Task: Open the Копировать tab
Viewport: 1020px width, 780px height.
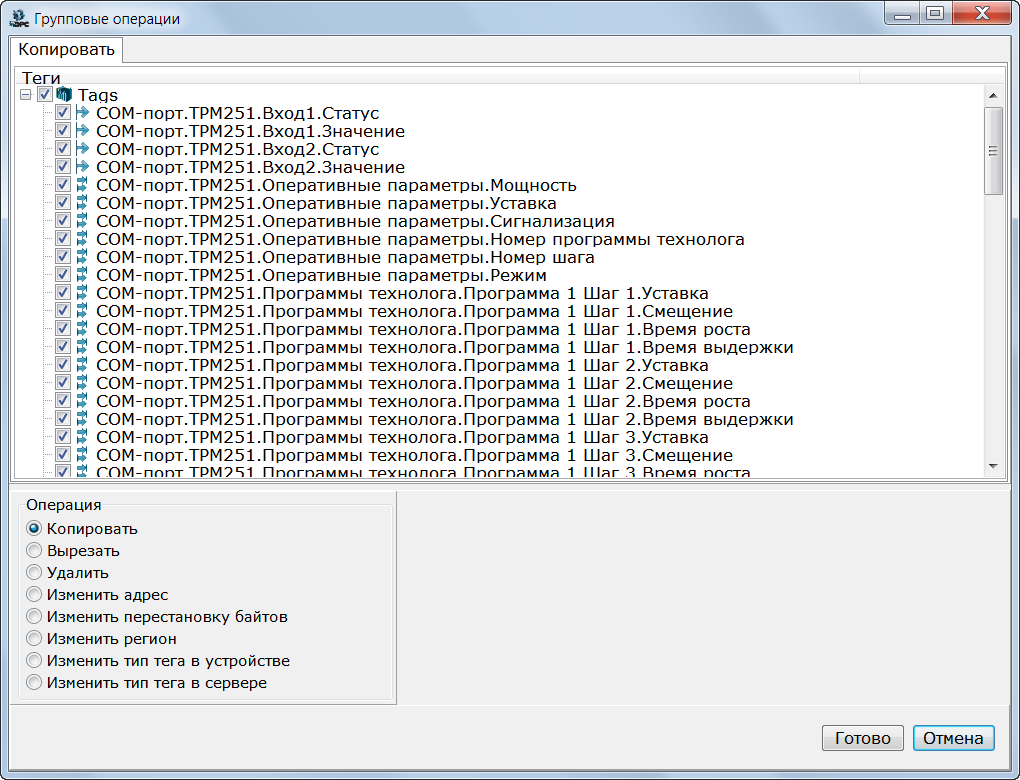Action: (66, 49)
